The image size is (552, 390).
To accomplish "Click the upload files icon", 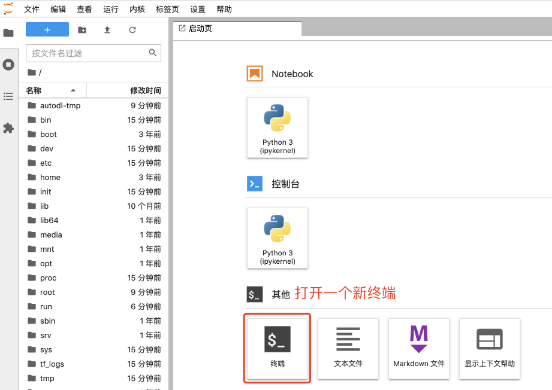I will pos(107,30).
